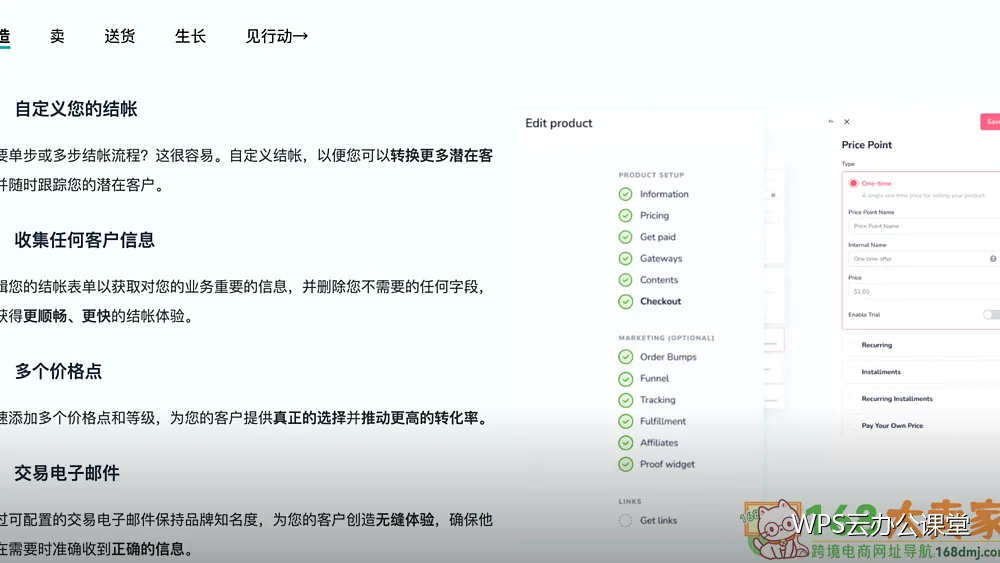Switch to the 卖 tab
The width and height of the screenshot is (1000, 563).
coord(57,36)
